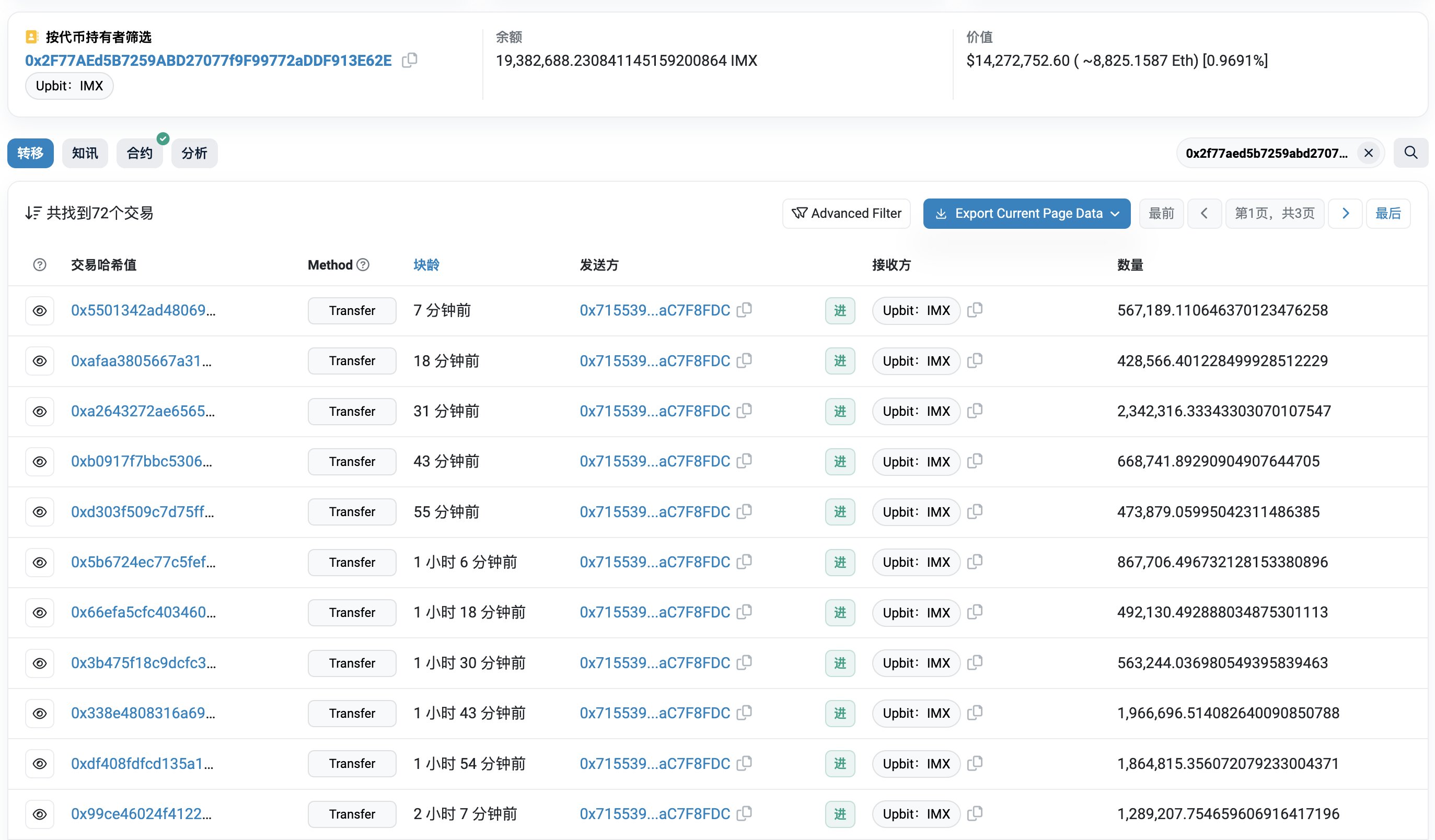Click the Method help question icon
Viewport: 1435px width, 840px height.
[363, 265]
